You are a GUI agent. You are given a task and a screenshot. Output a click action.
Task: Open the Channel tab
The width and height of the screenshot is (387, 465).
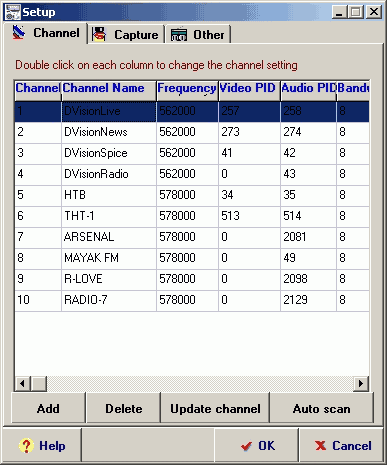46,33
